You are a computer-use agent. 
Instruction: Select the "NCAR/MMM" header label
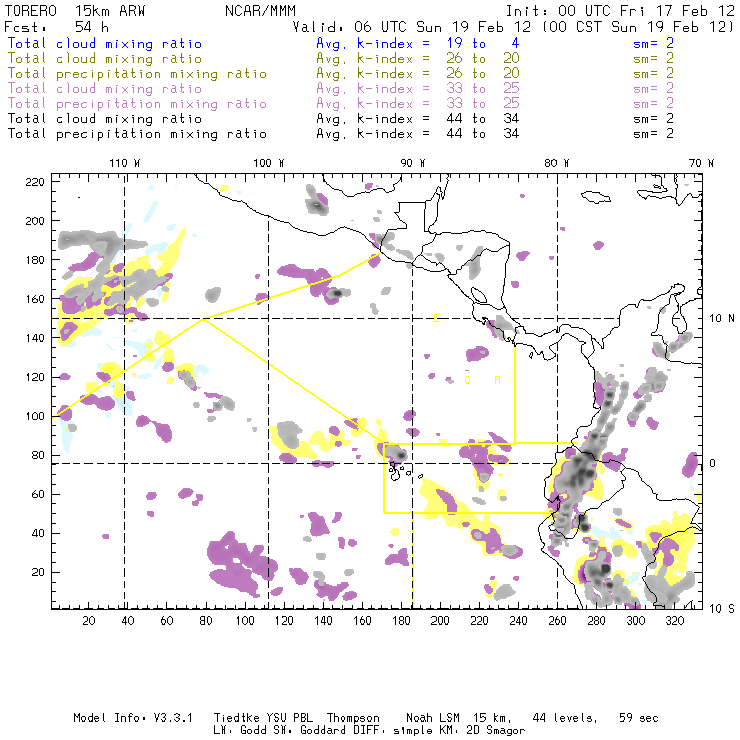pos(261,11)
